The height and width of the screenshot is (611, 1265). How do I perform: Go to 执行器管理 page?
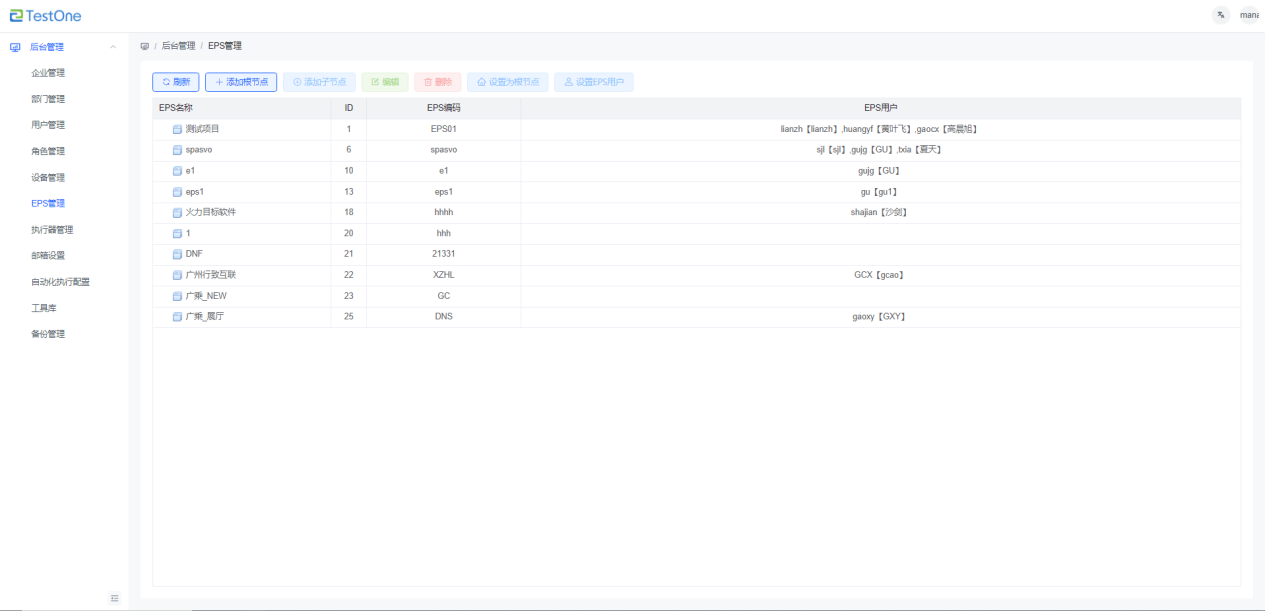click(x=52, y=230)
